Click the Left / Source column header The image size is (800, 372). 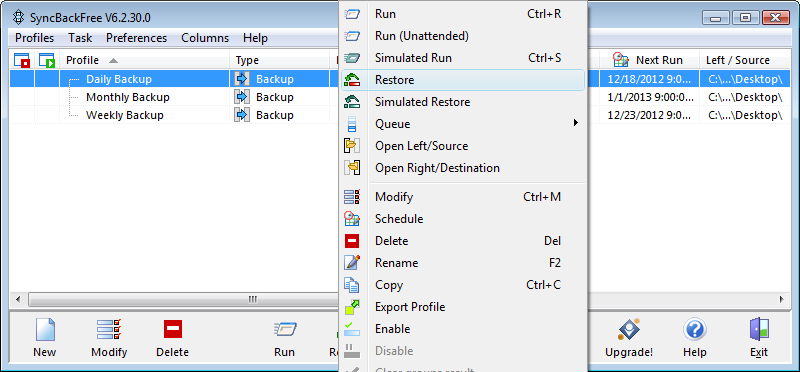click(744, 60)
